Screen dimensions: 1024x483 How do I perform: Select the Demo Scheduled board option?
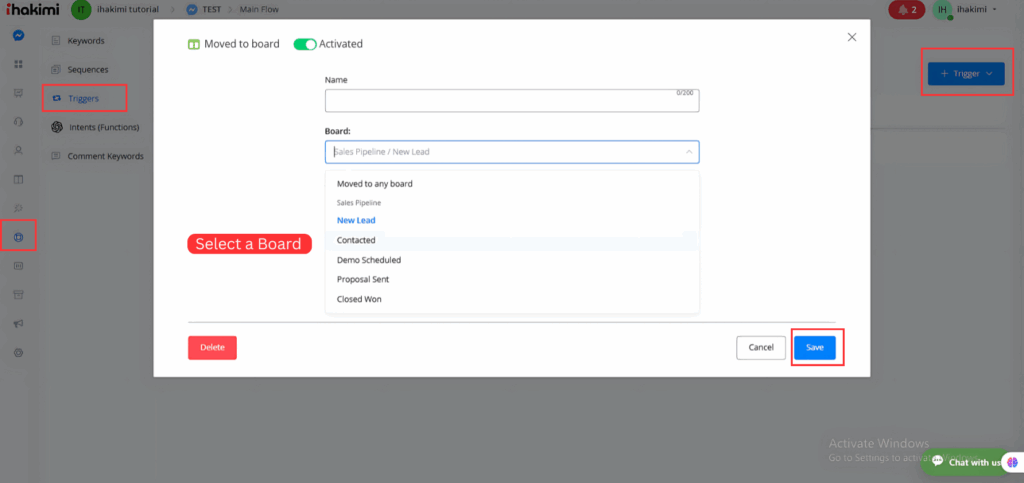pos(369,260)
